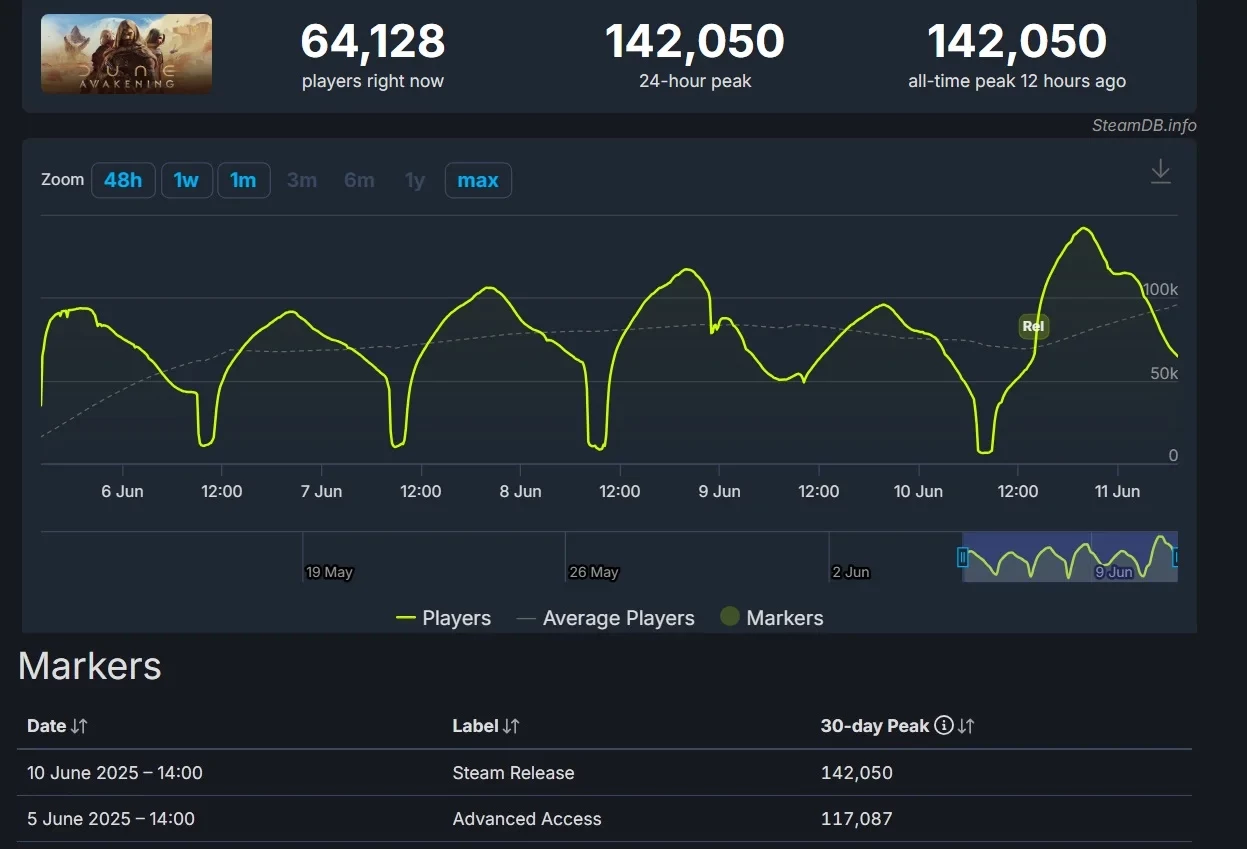Click the Advanced Access marker row
The image size is (1247, 849).
click(526, 819)
